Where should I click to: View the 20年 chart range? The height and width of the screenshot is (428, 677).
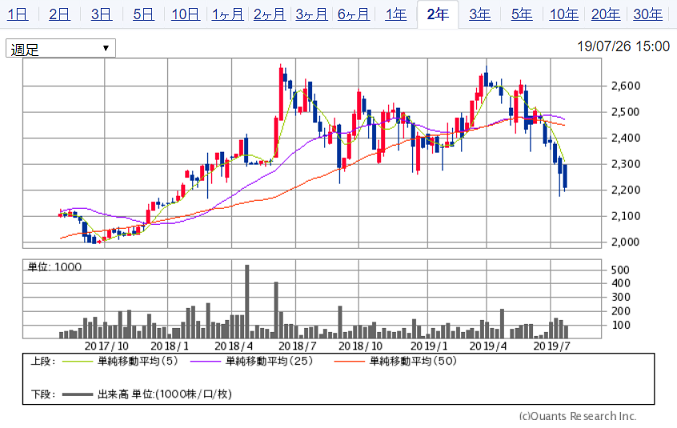point(606,15)
